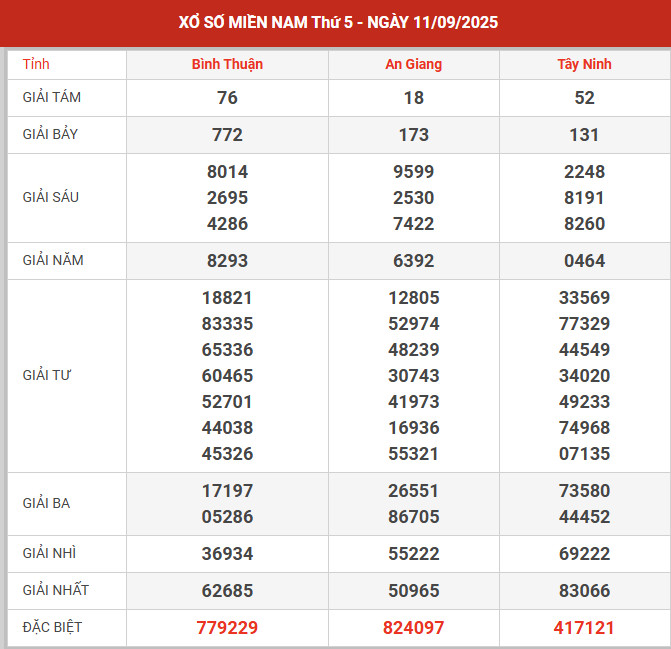
Task: Click Tây Ninh eighth prize number 52
Action: [x=584, y=98]
